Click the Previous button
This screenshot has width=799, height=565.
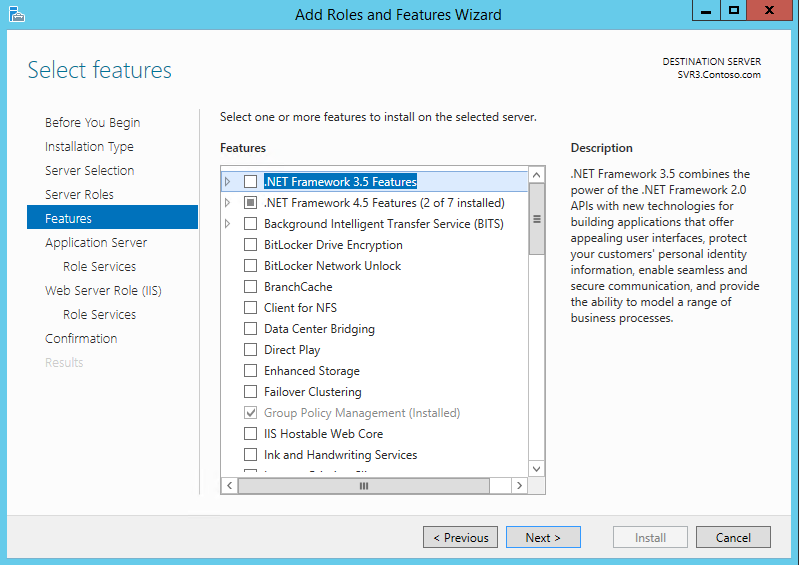[x=460, y=537]
